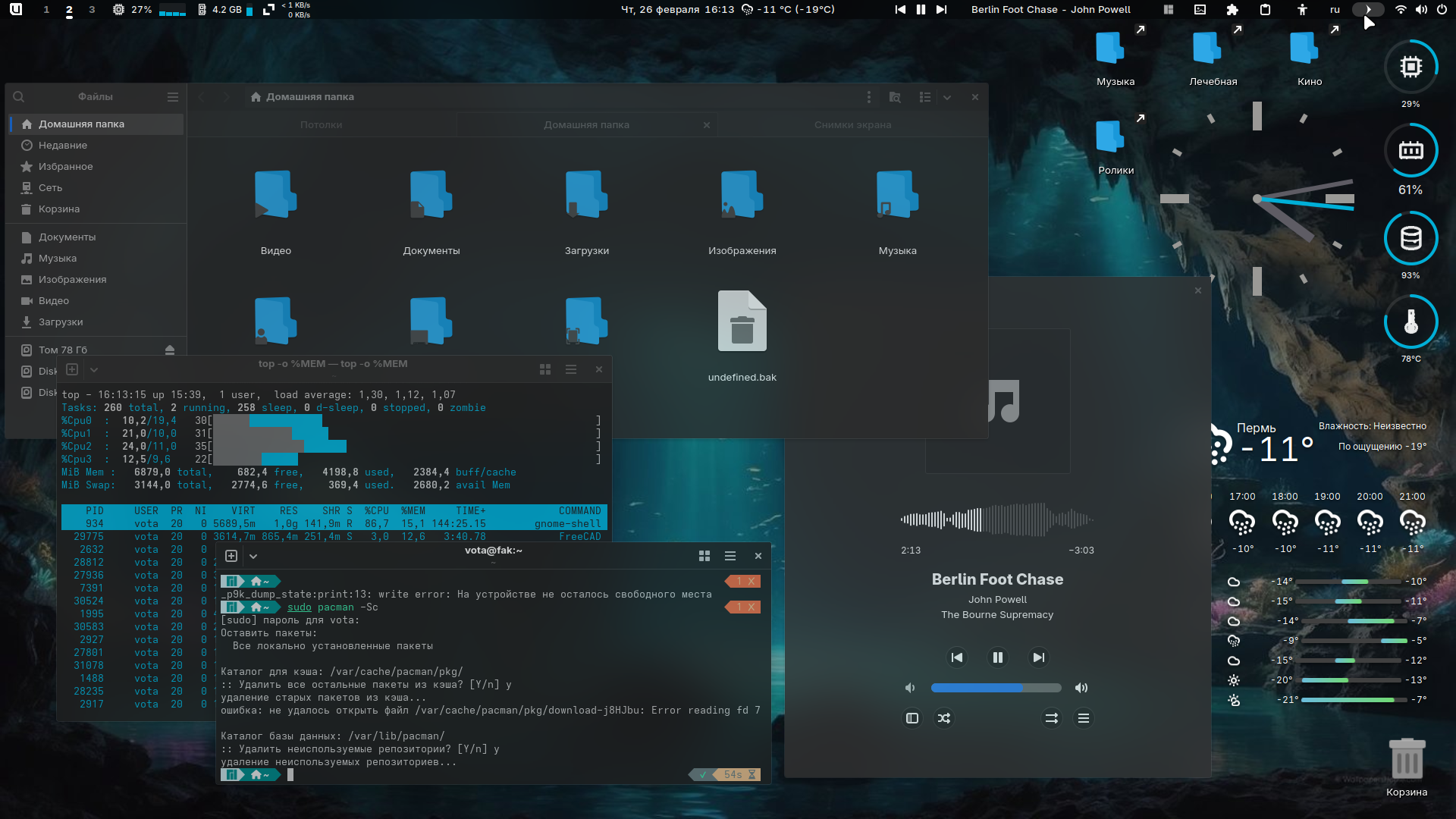Toggle repeat mode in the music player
The image size is (1456, 819).
(x=1051, y=718)
